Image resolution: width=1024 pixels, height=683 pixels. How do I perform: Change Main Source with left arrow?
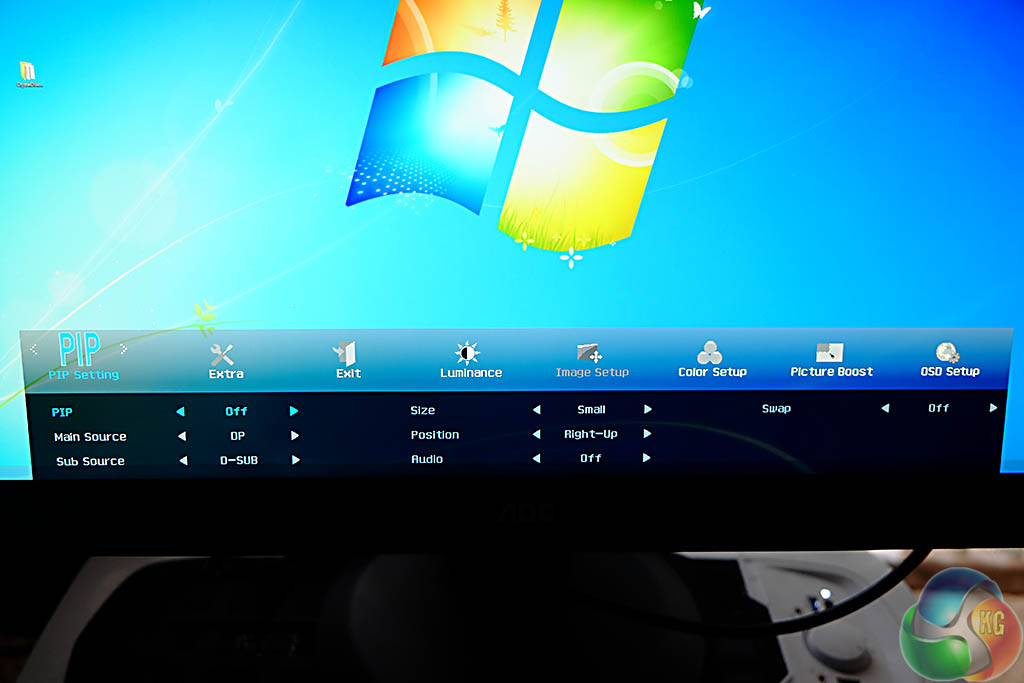click(182, 436)
